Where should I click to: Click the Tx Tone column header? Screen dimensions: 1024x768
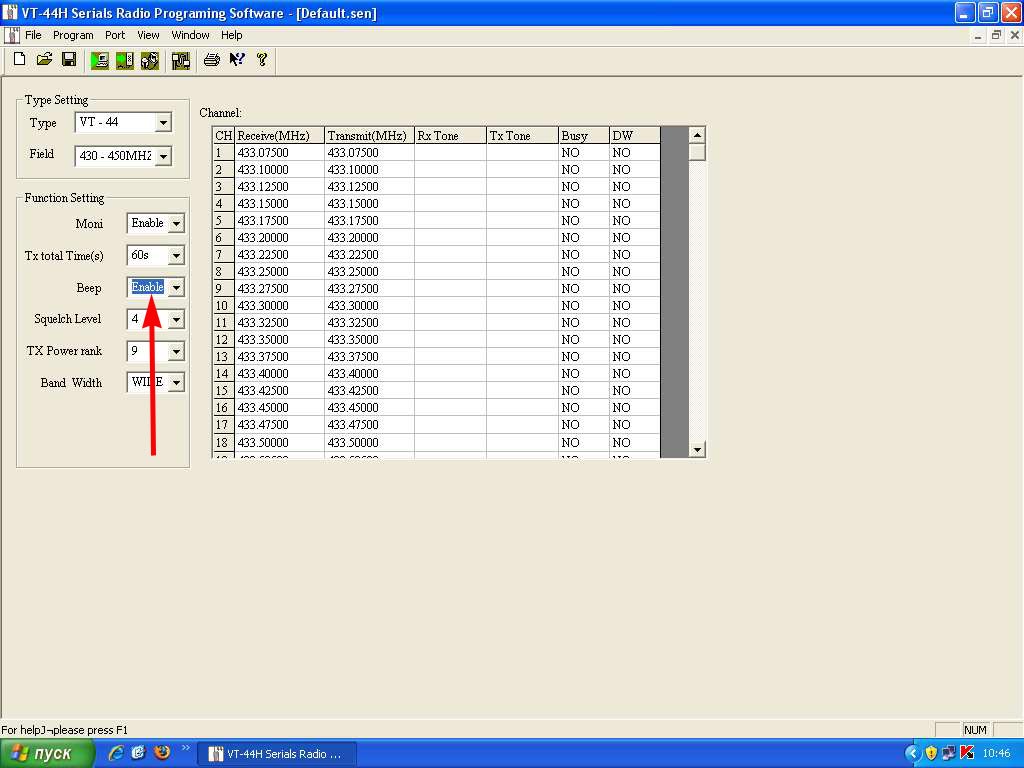(522, 136)
